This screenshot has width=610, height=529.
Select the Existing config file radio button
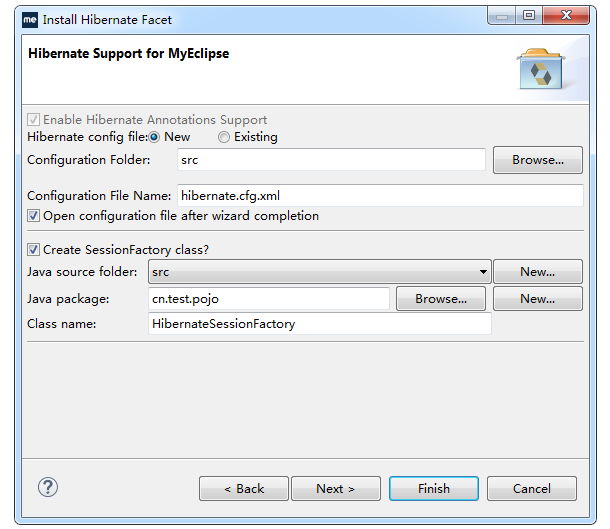pos(224,137)
